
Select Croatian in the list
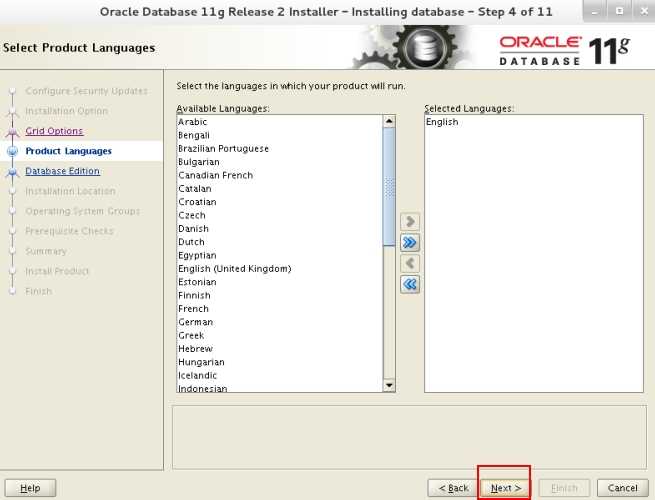coord(279,202)
